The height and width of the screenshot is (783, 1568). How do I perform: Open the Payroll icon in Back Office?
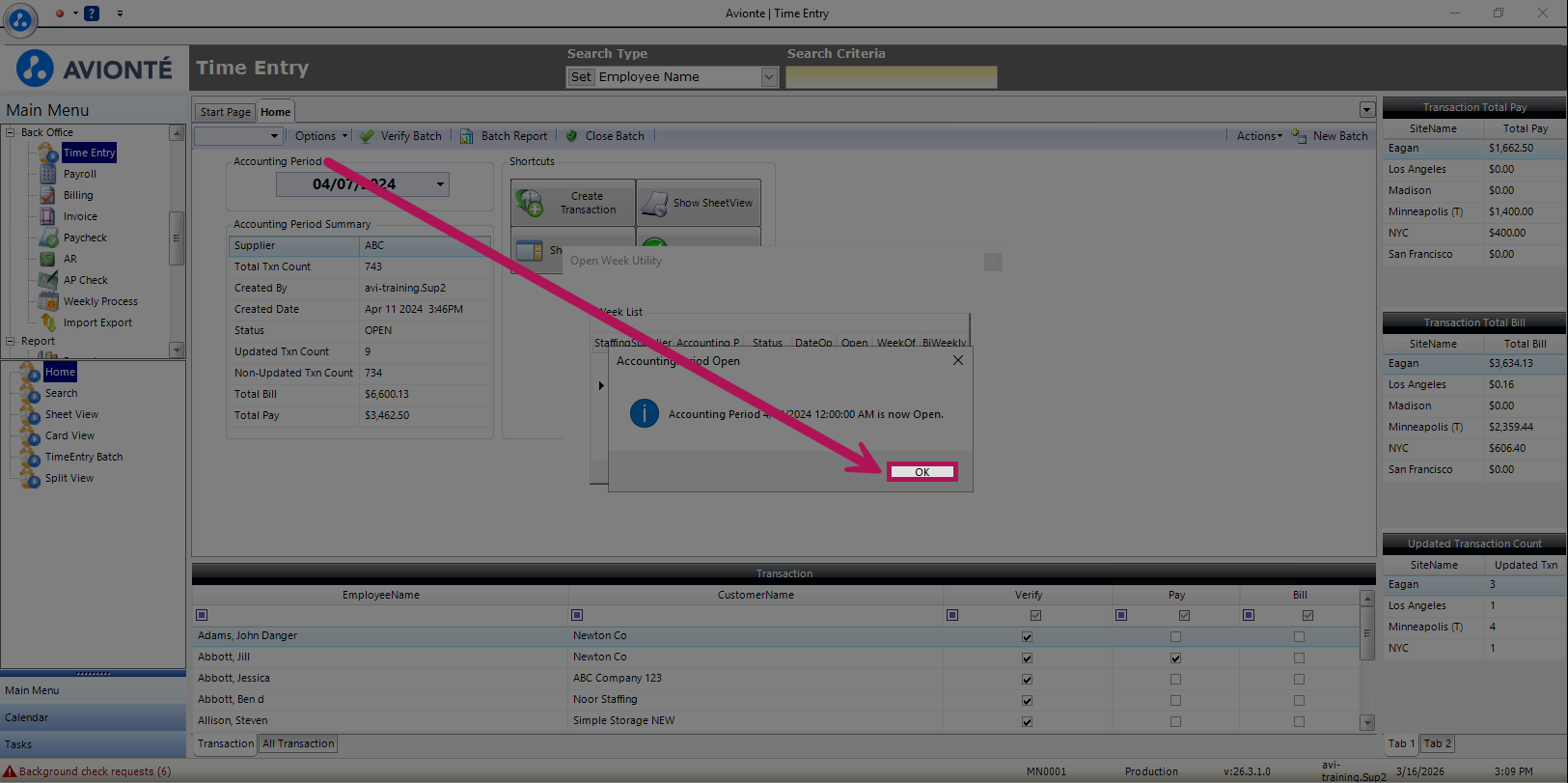pyautogui.click(x=48, y=174)
